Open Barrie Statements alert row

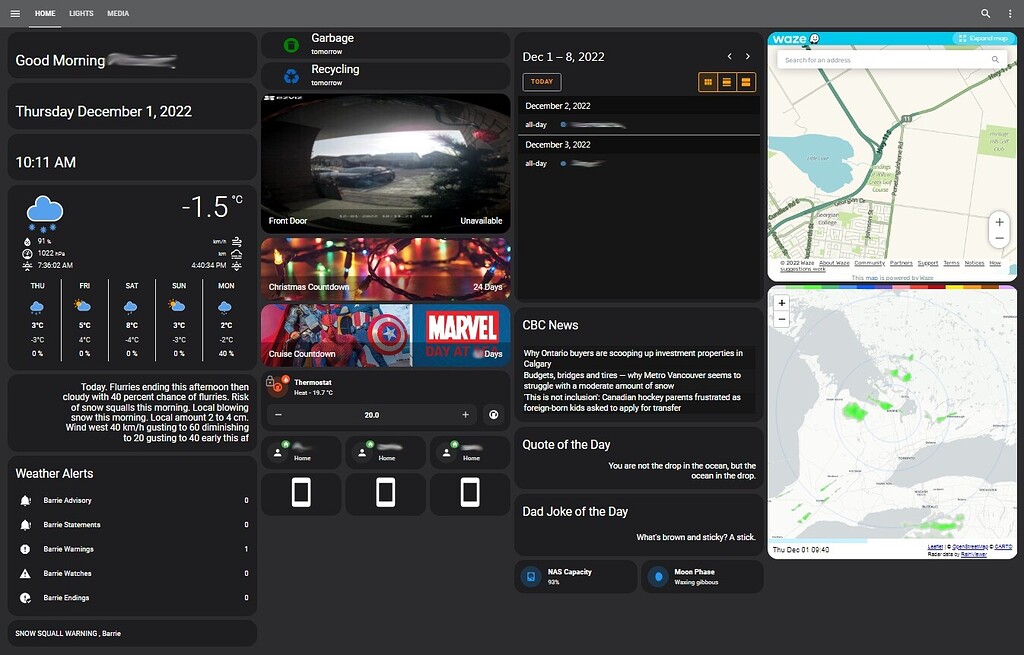tap(132, 524)
